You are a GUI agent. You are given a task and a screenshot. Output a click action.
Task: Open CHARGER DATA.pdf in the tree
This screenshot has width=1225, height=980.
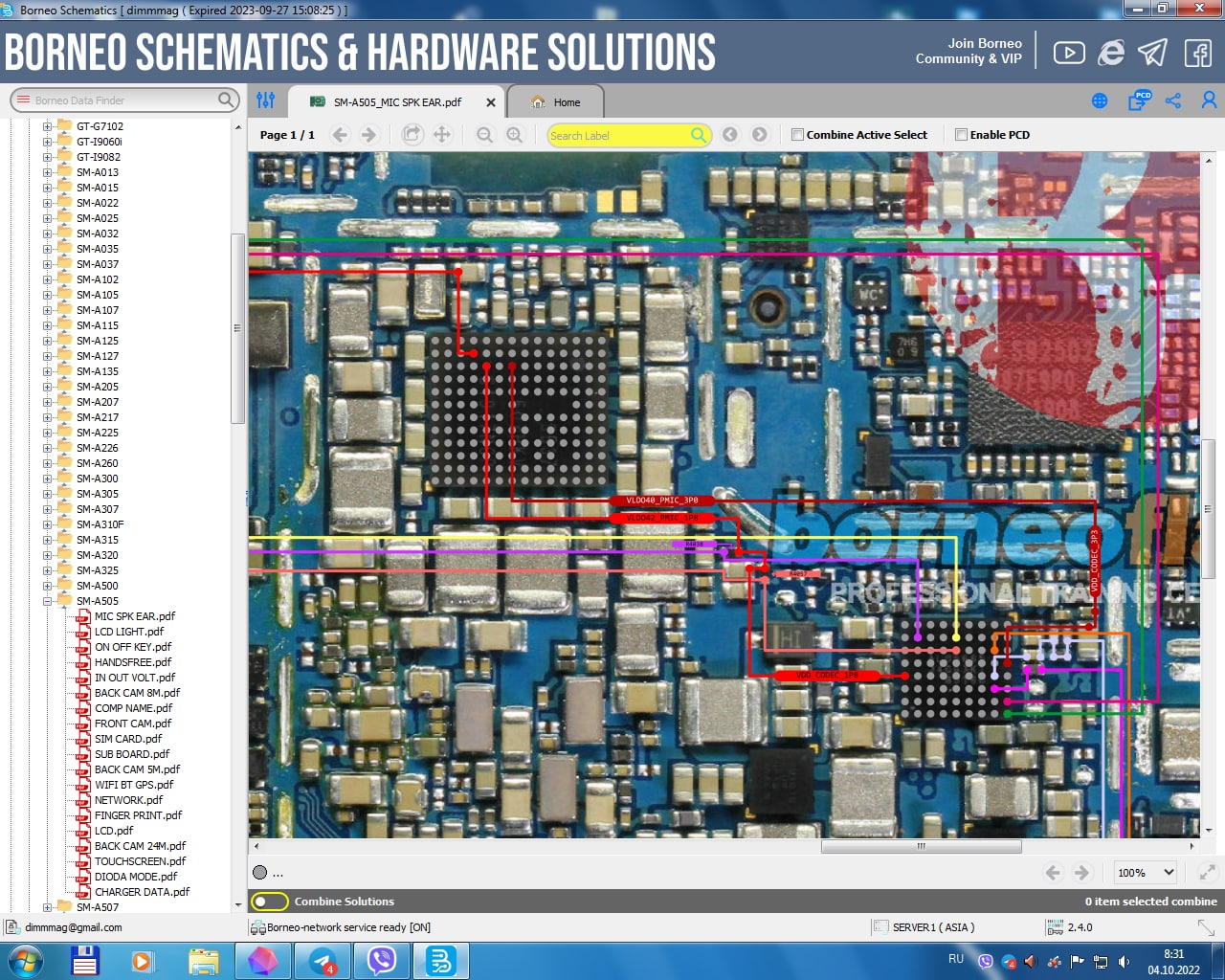(x=142, y=892)
